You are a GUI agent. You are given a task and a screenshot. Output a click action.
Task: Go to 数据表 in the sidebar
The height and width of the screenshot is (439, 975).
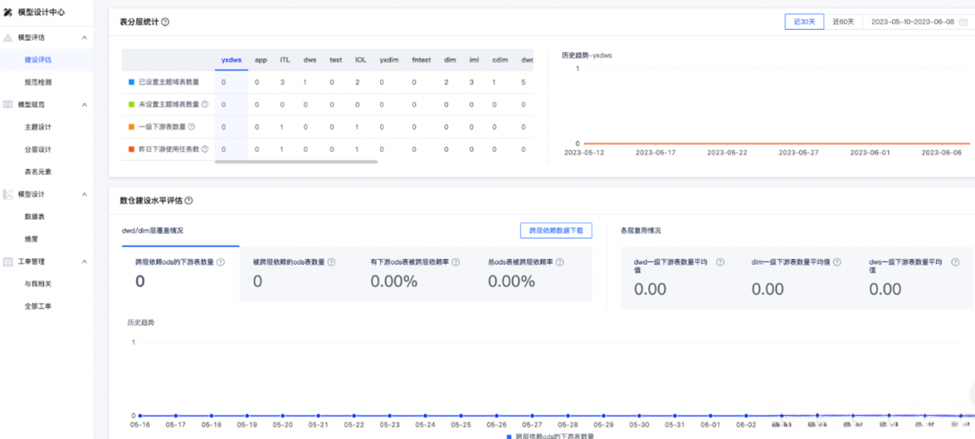tap(35, 216)
